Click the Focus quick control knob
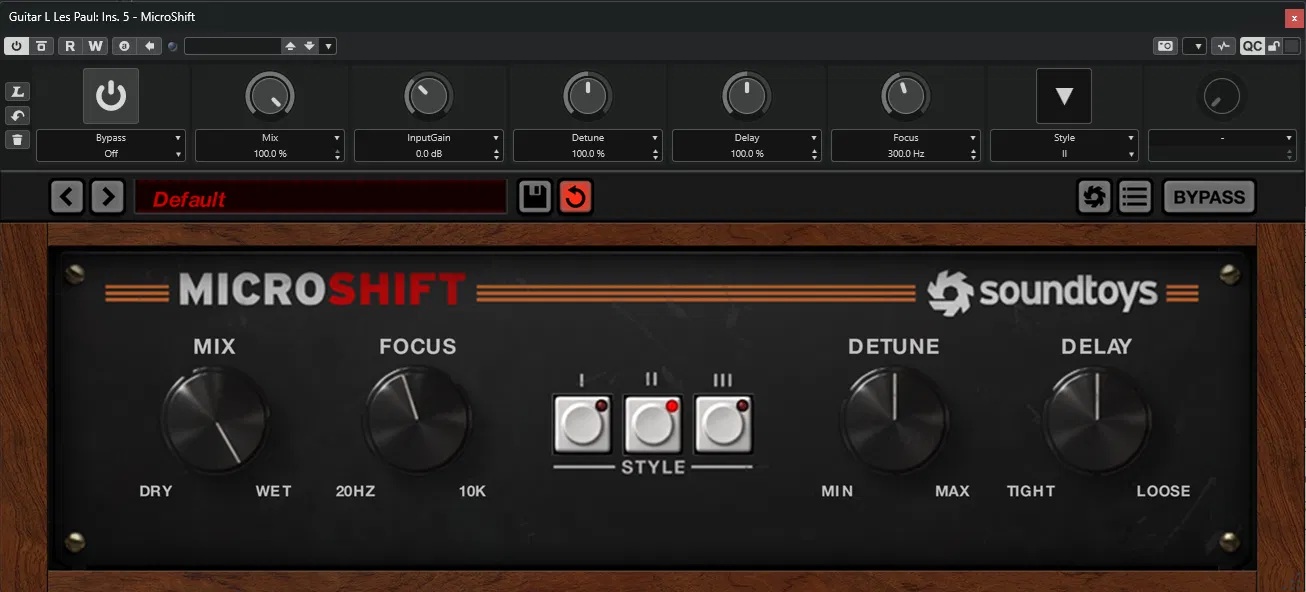Image resolution: width=1306 pixels, height=592 pixels. click(x=906, y=96)
